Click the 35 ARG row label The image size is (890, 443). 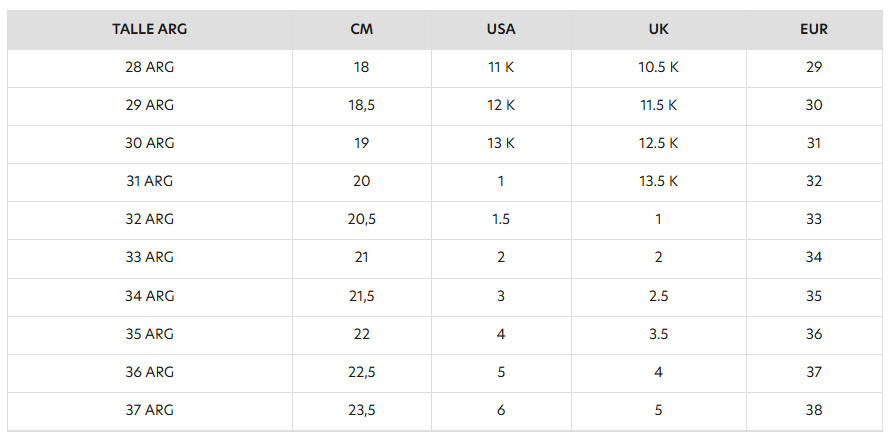point(150,334)
